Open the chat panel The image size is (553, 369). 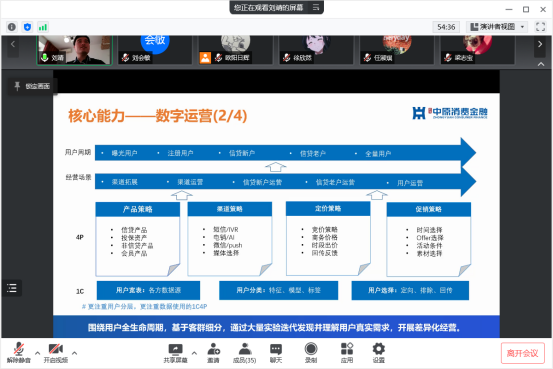276,353
